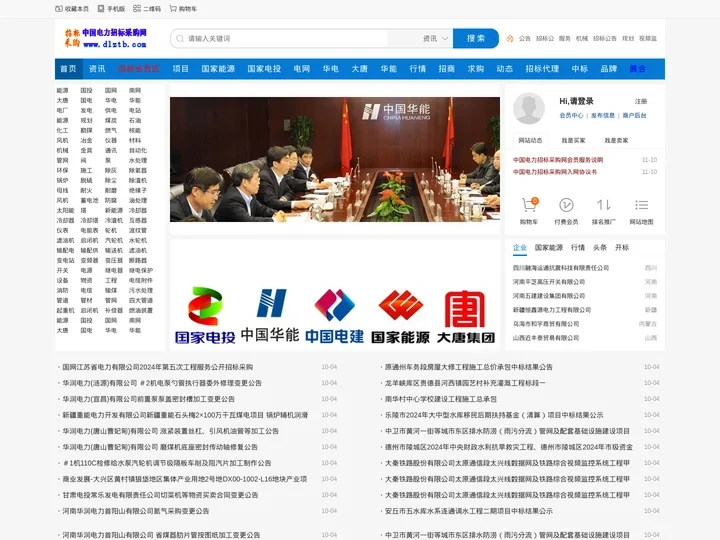This screenshot has width=720, height=540.
Task: Open the 招标代理 navigation menu item
Action: pos(542,69)
